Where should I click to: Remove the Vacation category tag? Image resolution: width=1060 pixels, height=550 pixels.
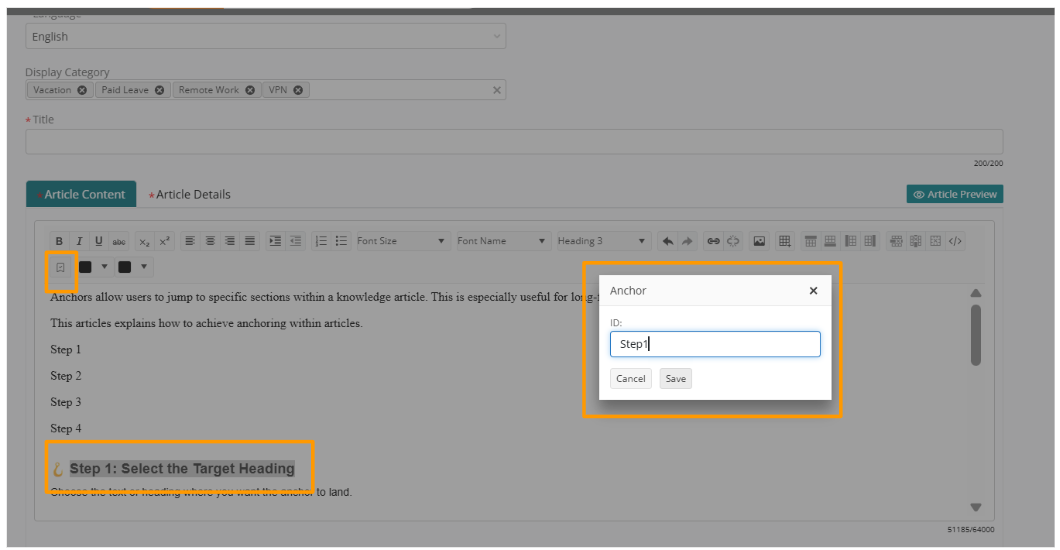82,90
